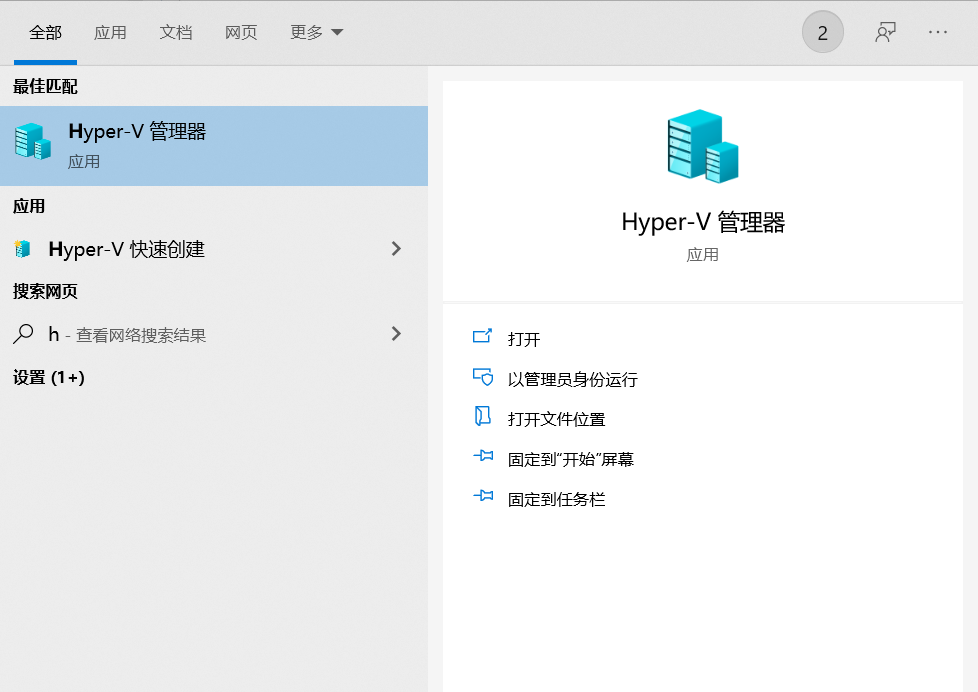Click the large Hyper-V server icon in preview
The width and height of the screenshot is (978, 692).
[703, 147]
